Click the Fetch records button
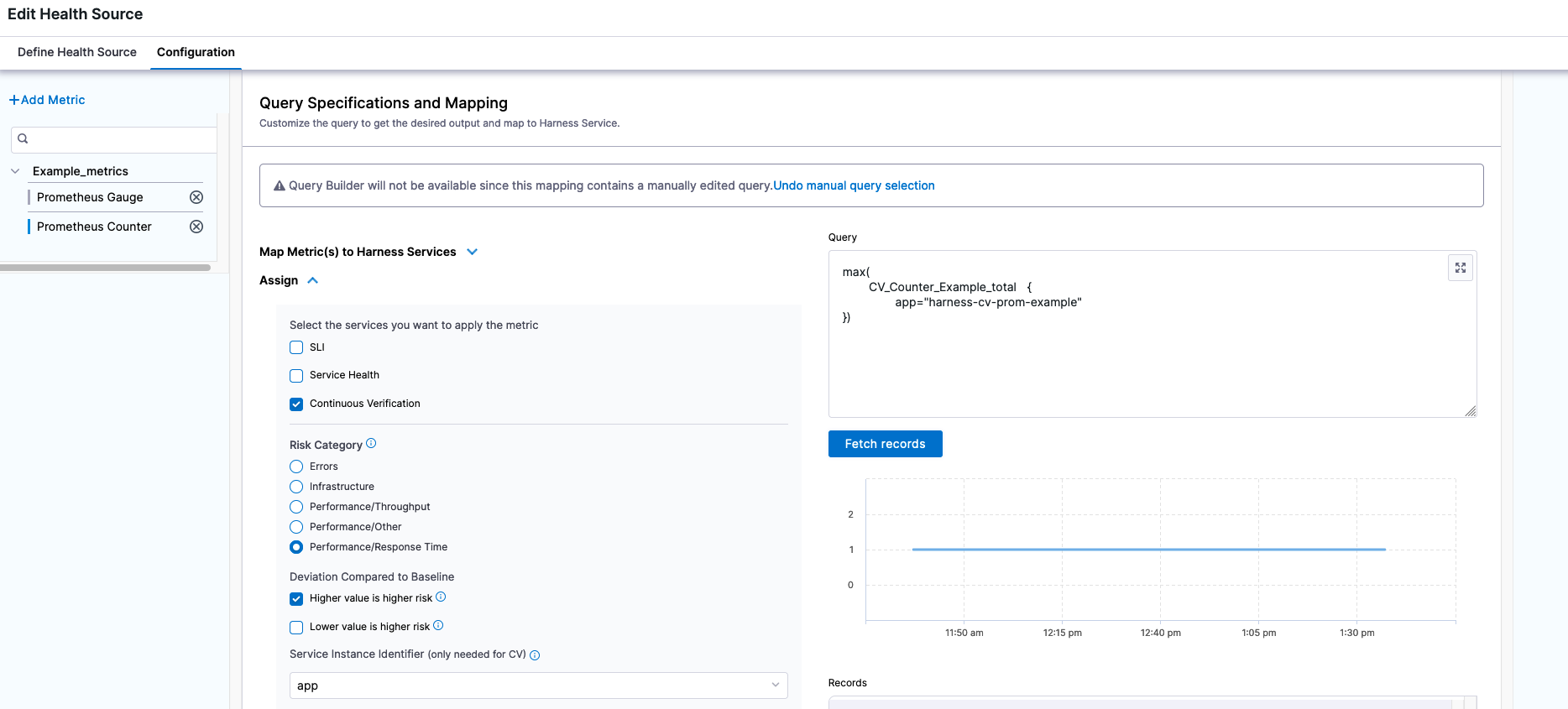The height and width of the screenshot is (709, 1568). (x=885, y=444)
